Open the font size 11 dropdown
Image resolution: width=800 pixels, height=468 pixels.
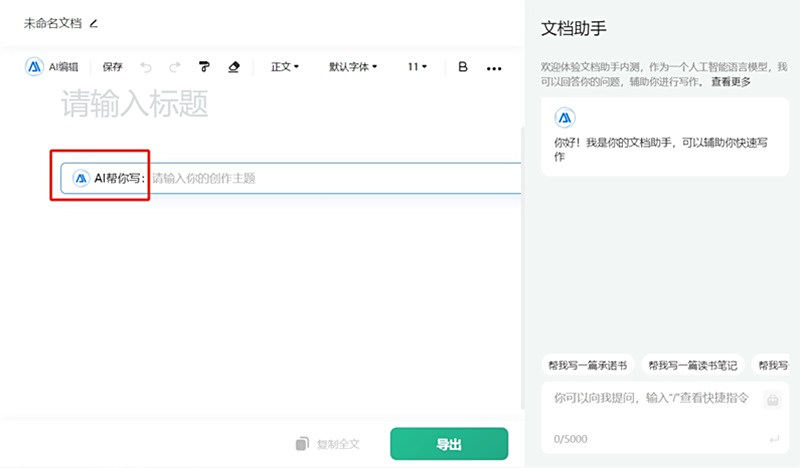(417, 67)
